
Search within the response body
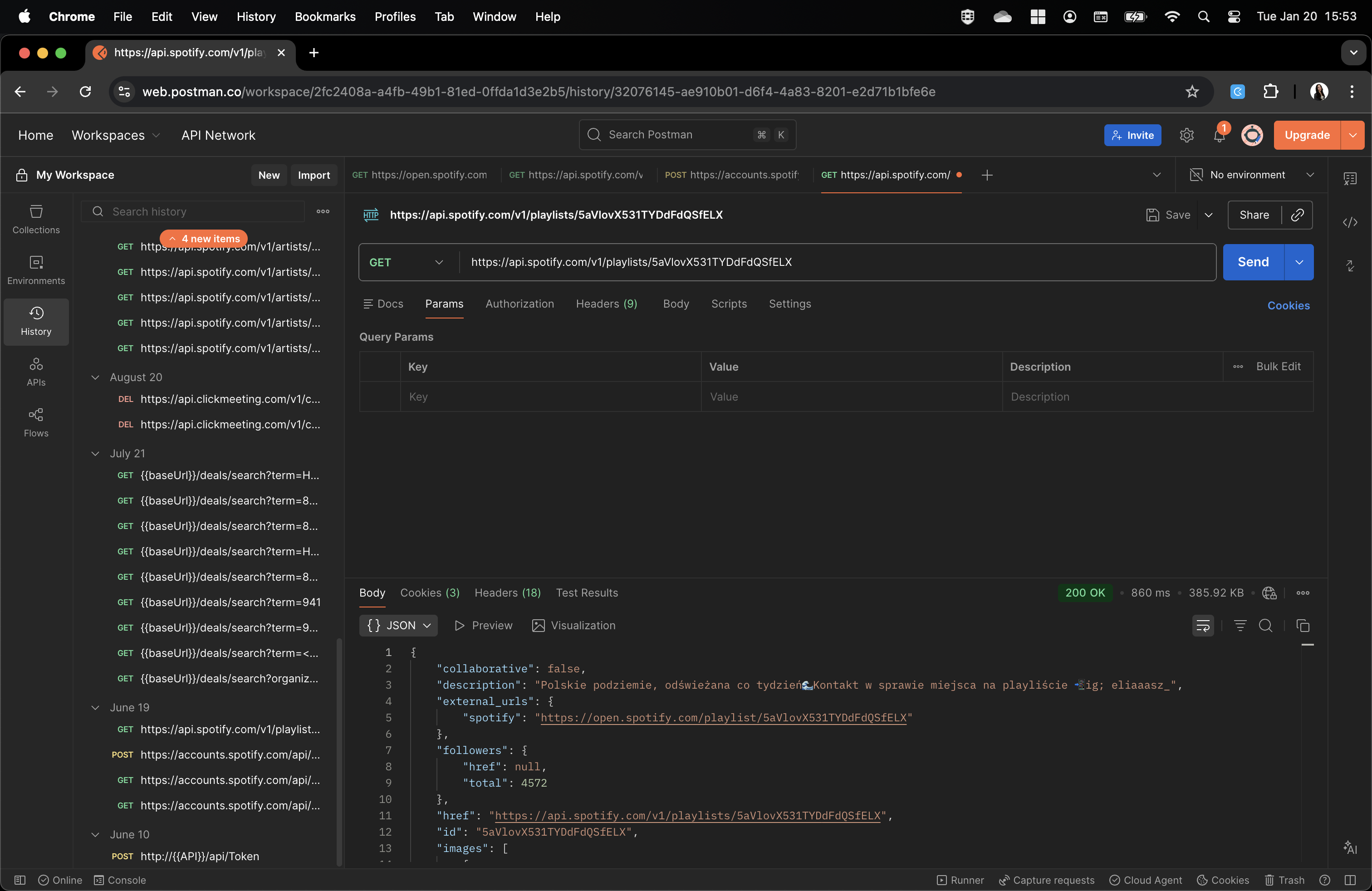(1265, 625)
